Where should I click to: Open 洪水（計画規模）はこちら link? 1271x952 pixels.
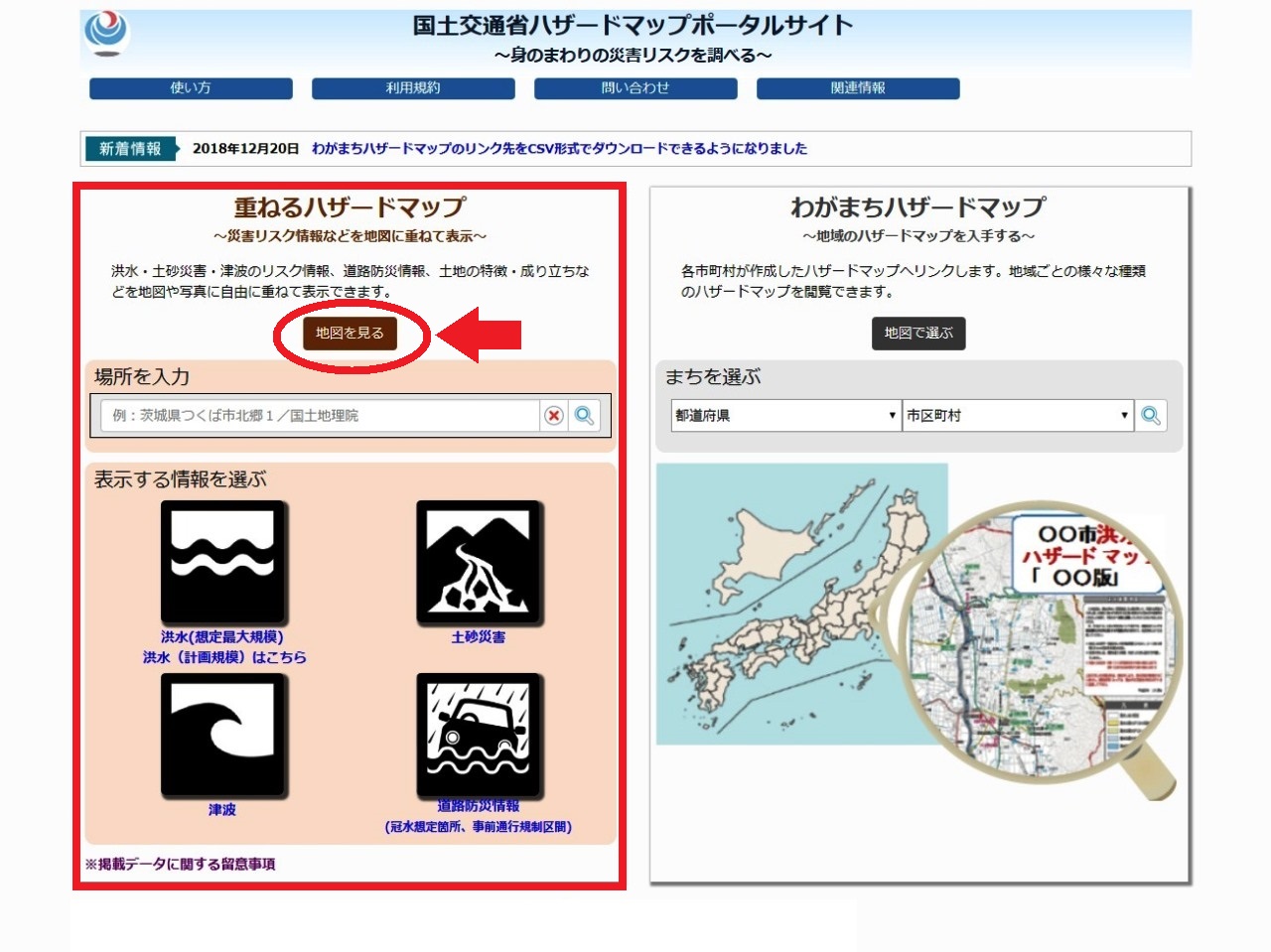point(224,657)
